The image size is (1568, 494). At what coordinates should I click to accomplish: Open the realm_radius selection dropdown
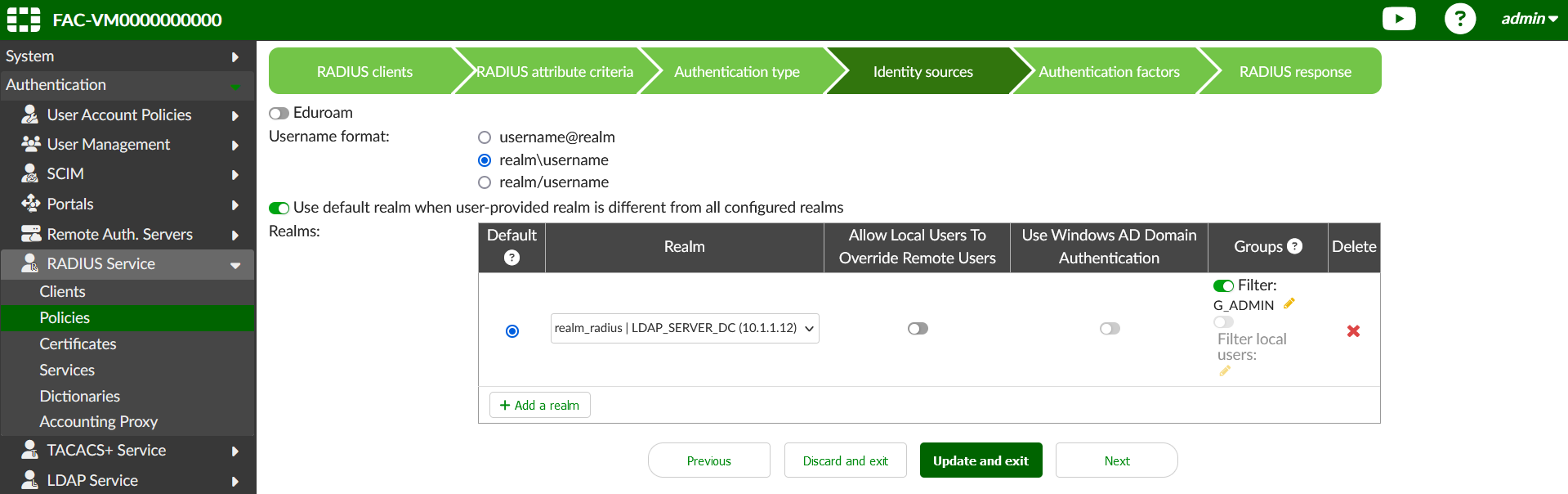tap(684, 328)
